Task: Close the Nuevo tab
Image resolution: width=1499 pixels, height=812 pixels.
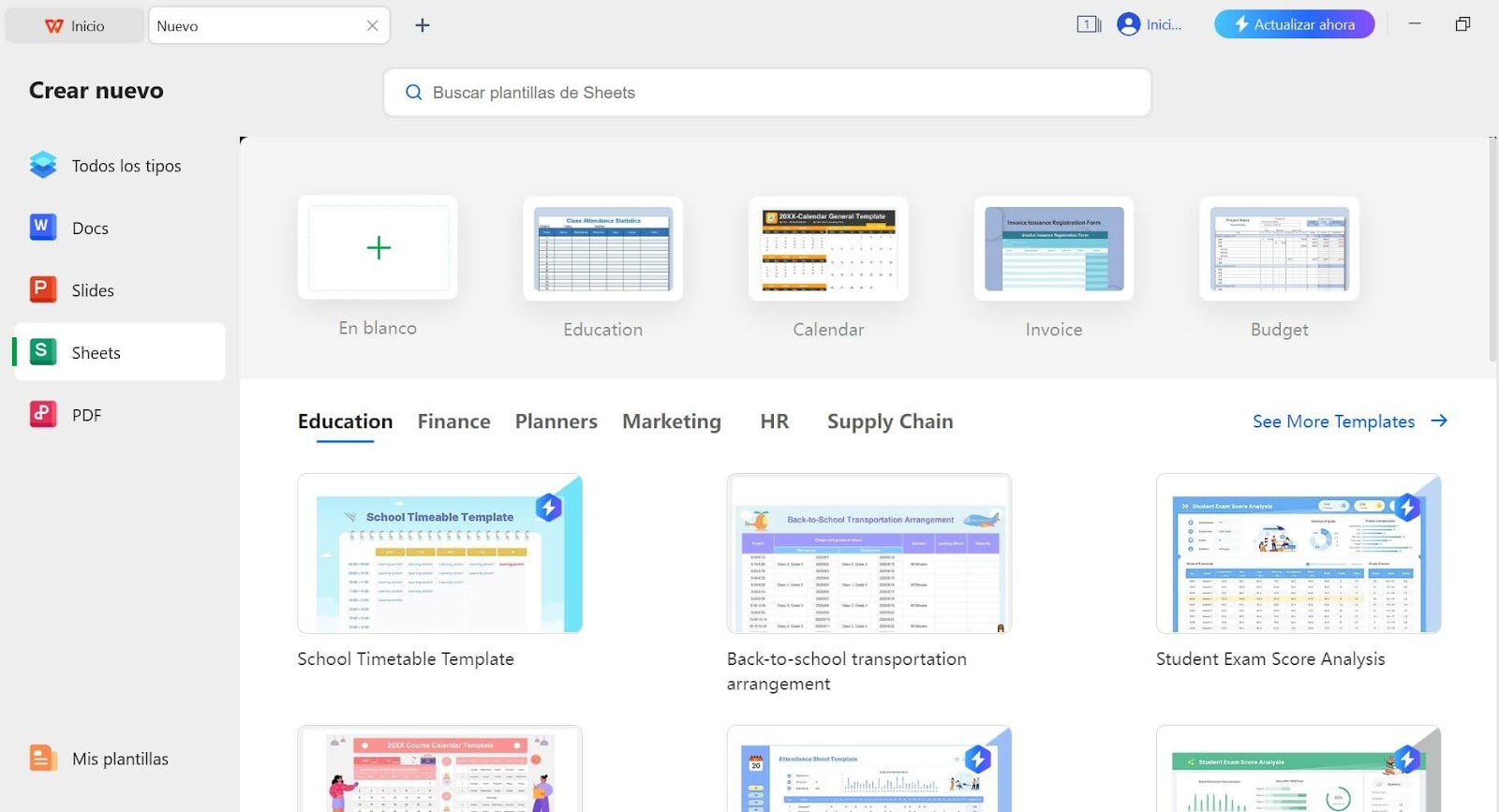Action: pos(372,25)
